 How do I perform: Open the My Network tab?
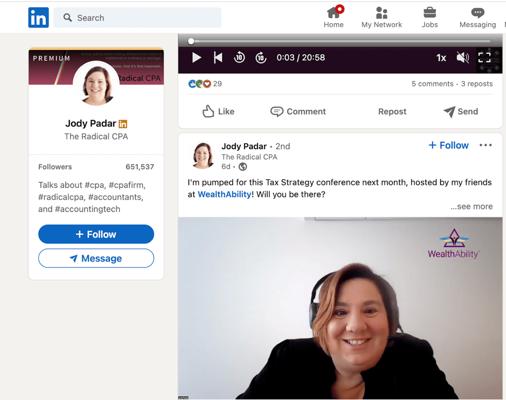coord(382,17)
